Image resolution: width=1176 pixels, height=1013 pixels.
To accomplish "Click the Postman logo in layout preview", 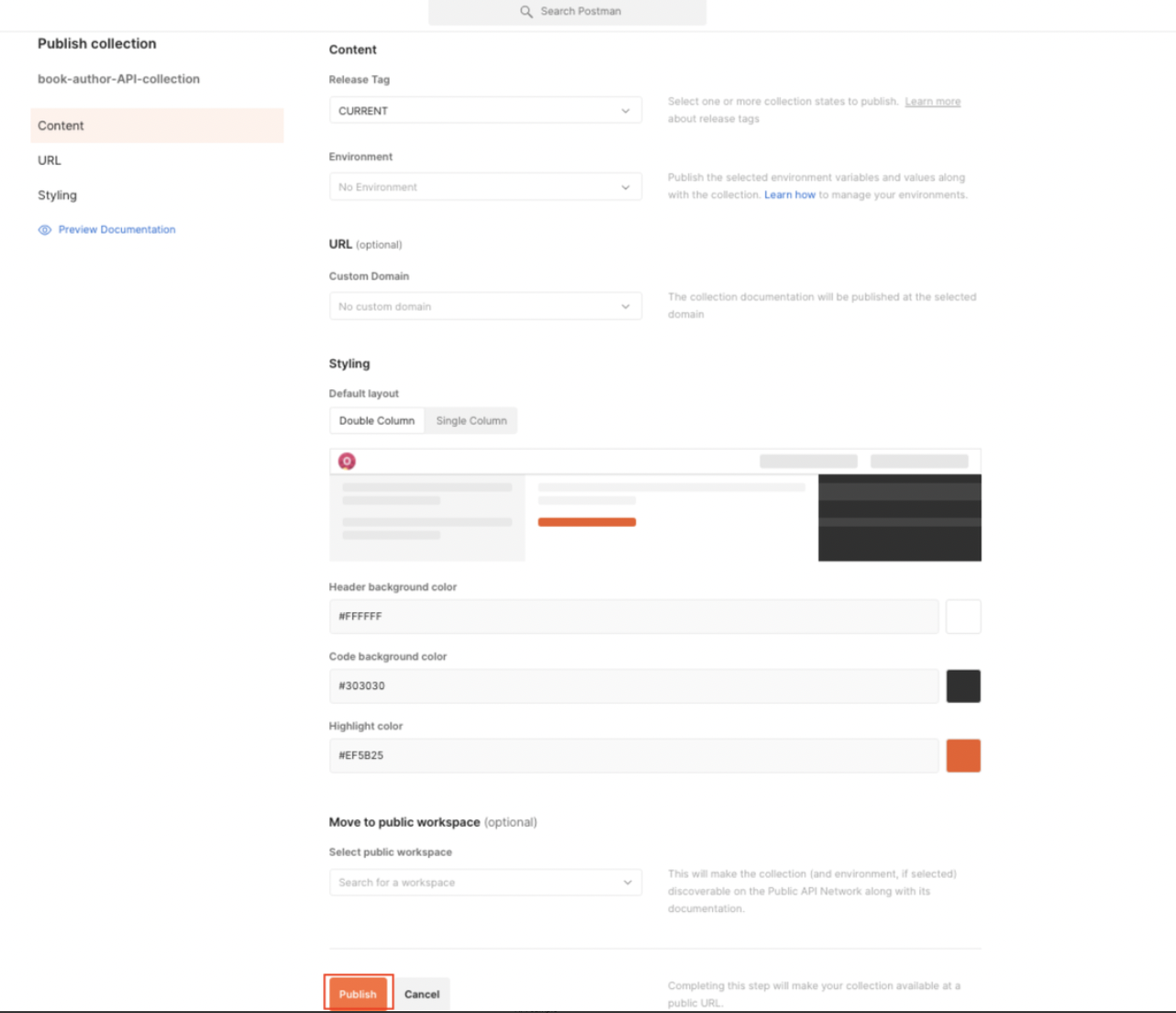I will (347, 461).
